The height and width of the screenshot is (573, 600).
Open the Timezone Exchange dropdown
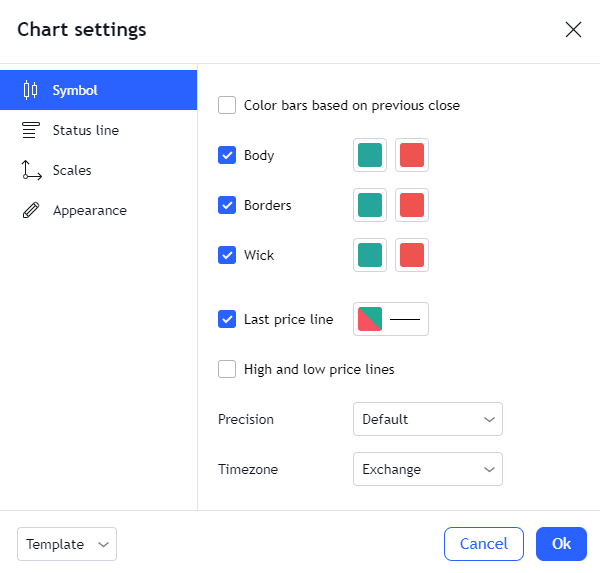coord(428,469)
